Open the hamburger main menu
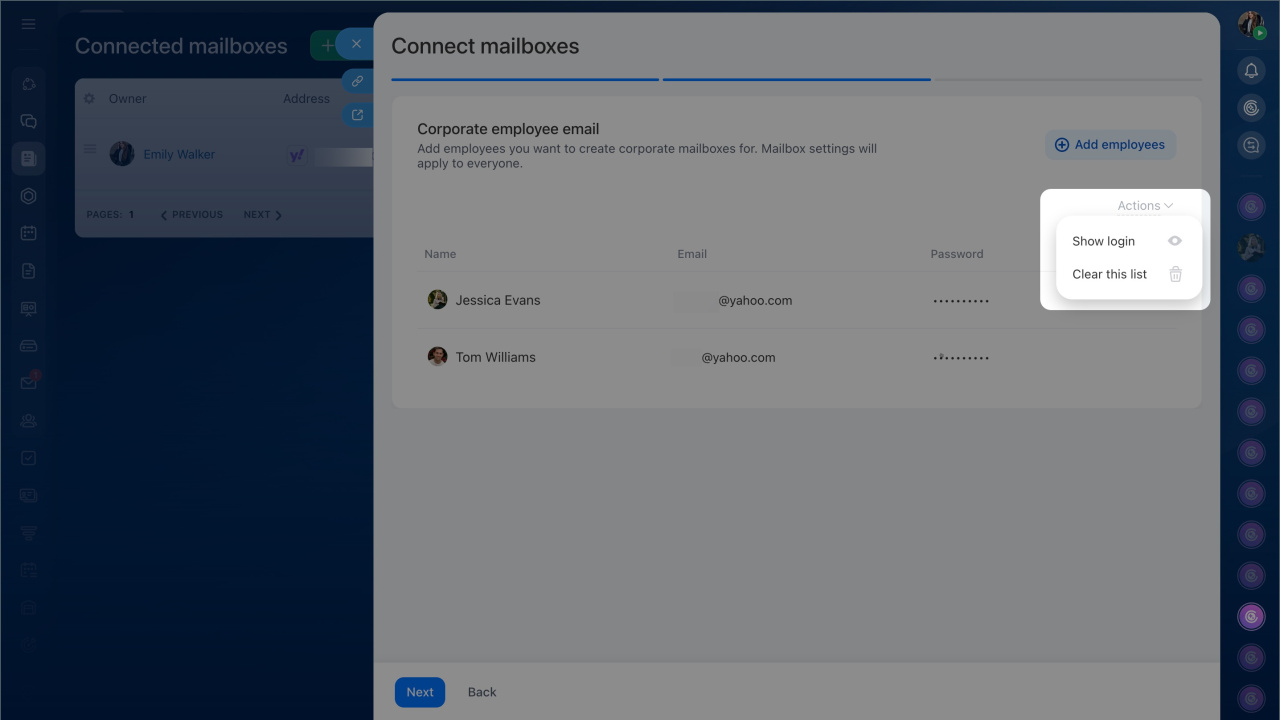Screen dimensions: 1280x720 (28, 24)
